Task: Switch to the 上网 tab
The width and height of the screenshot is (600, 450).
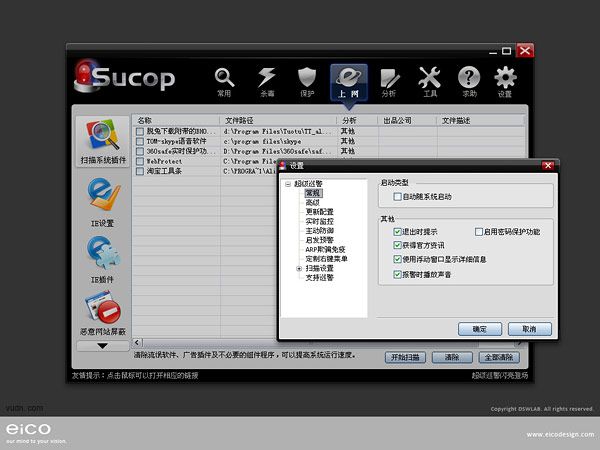Action: tap(348, 80)
